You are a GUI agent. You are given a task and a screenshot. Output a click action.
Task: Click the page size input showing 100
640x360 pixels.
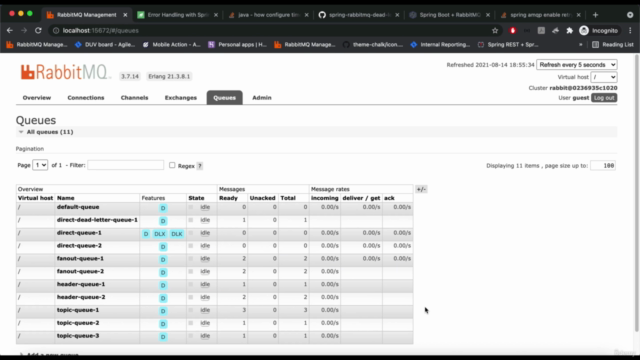coord(603,165)
